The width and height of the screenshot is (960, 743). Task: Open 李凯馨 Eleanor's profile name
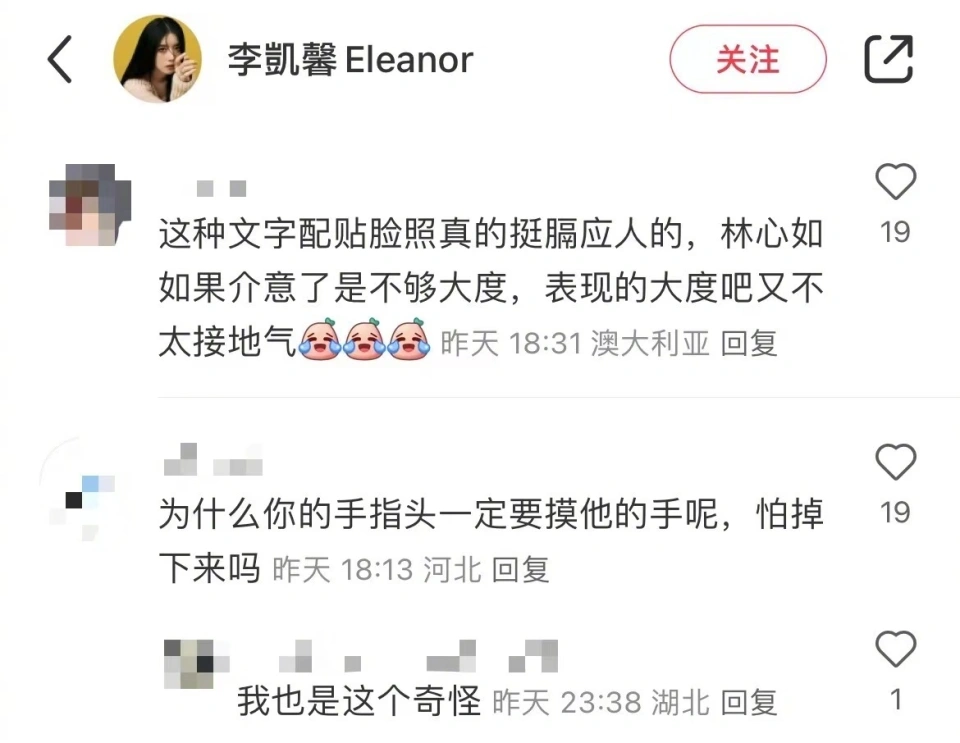tap(350, 60)
